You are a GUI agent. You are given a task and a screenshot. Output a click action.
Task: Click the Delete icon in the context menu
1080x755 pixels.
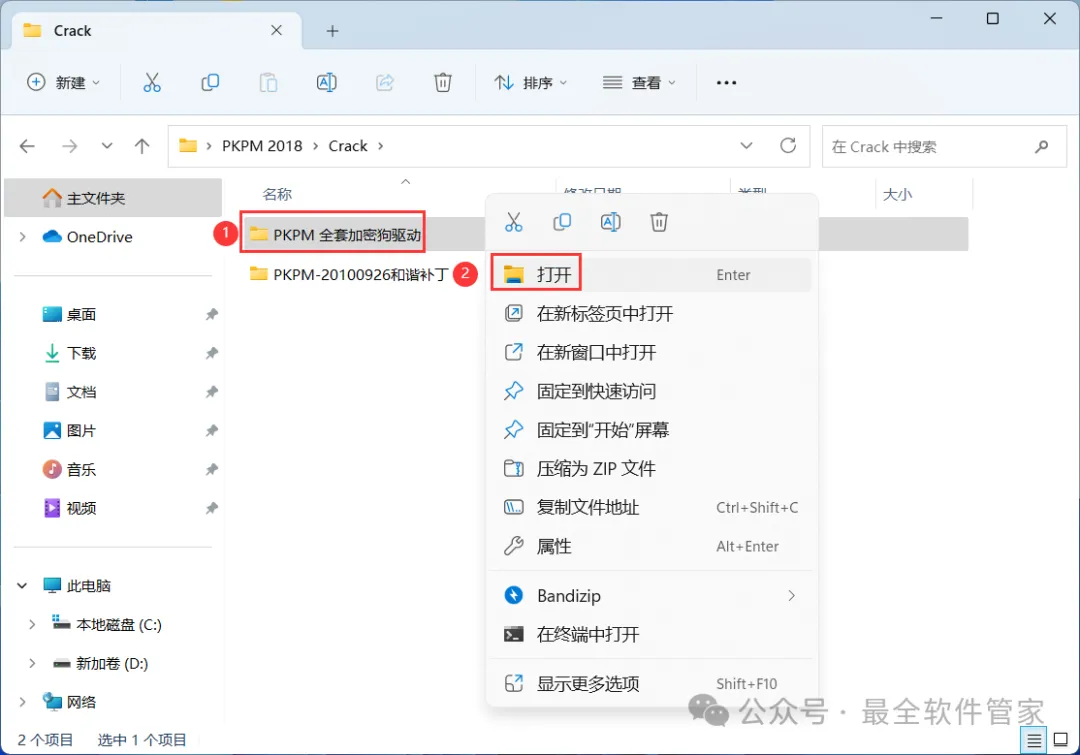[659, 222]
